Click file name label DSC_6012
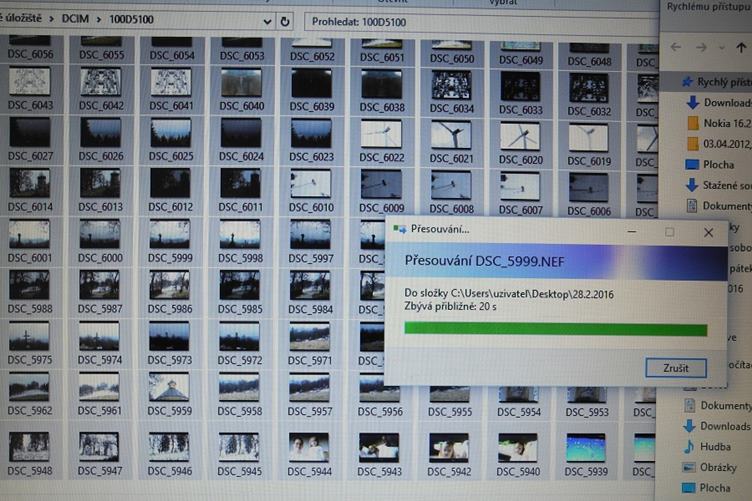This screenshot has height=501, width=752. point(171,207)
